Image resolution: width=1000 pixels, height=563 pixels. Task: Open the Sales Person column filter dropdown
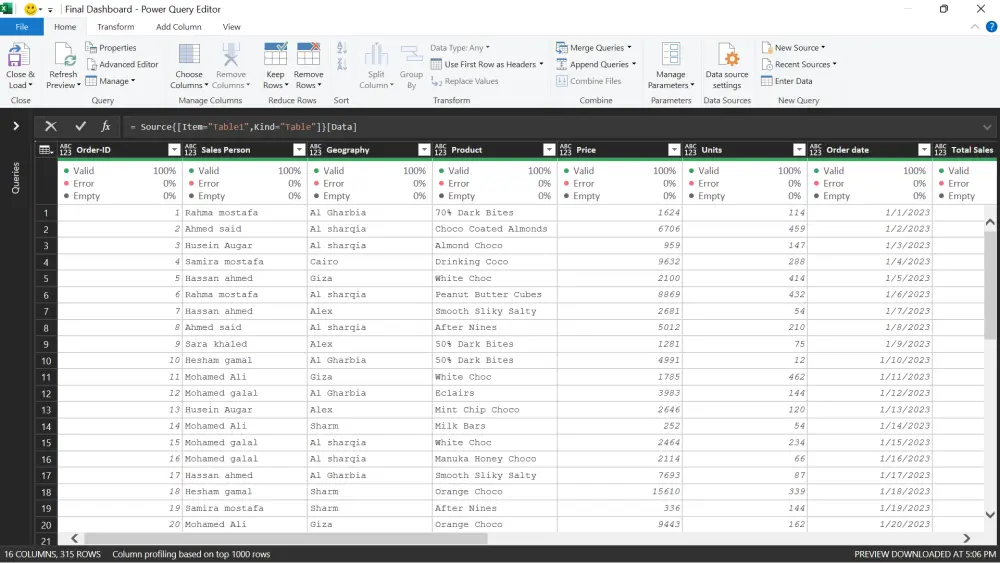point(299,150)
